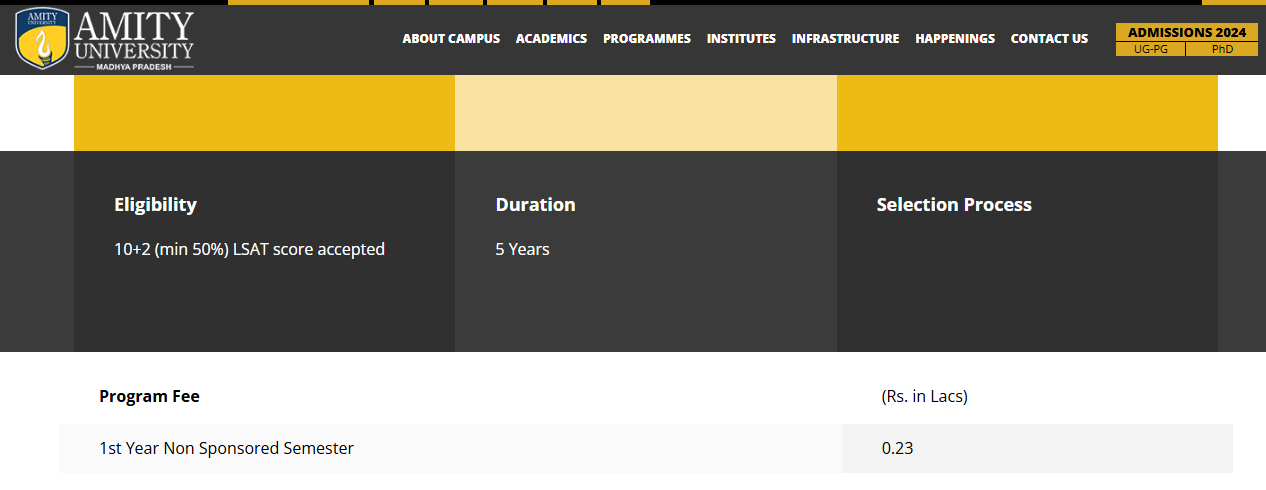The width and height of the screenshot is (1266, 490).
Task: Expand the Institutes navigation item
Action: pos(741,39)
